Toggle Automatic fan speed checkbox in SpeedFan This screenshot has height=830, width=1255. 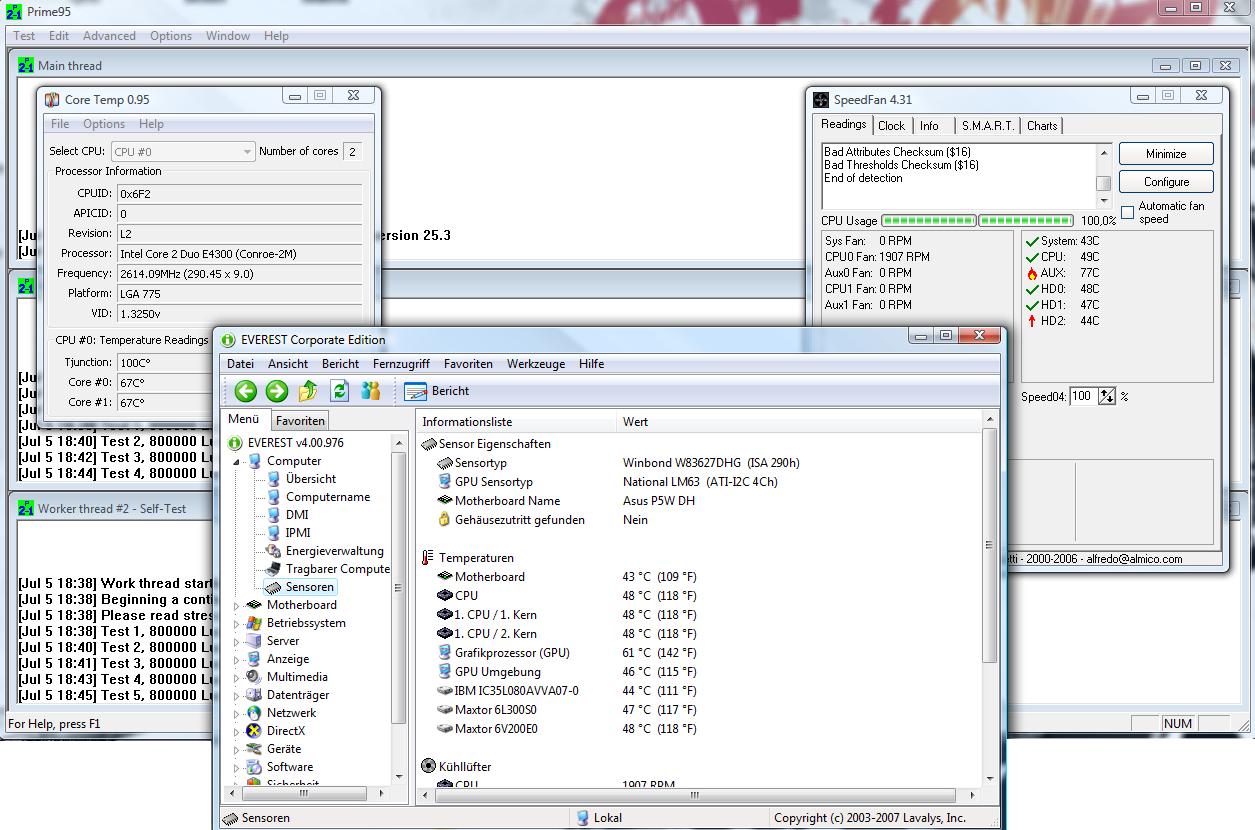[x=1127, y=212]
